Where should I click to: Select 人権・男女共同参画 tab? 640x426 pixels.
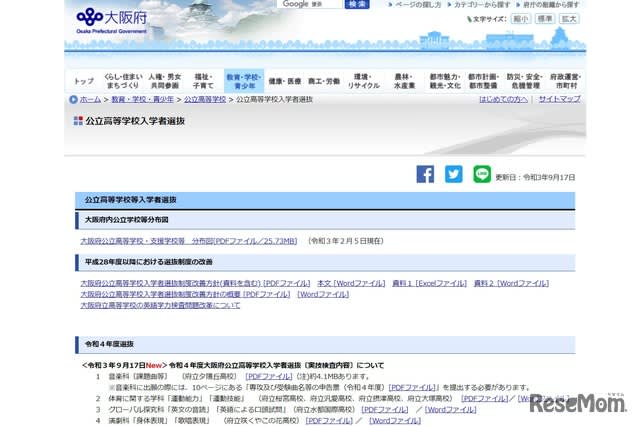pos(164,81)
